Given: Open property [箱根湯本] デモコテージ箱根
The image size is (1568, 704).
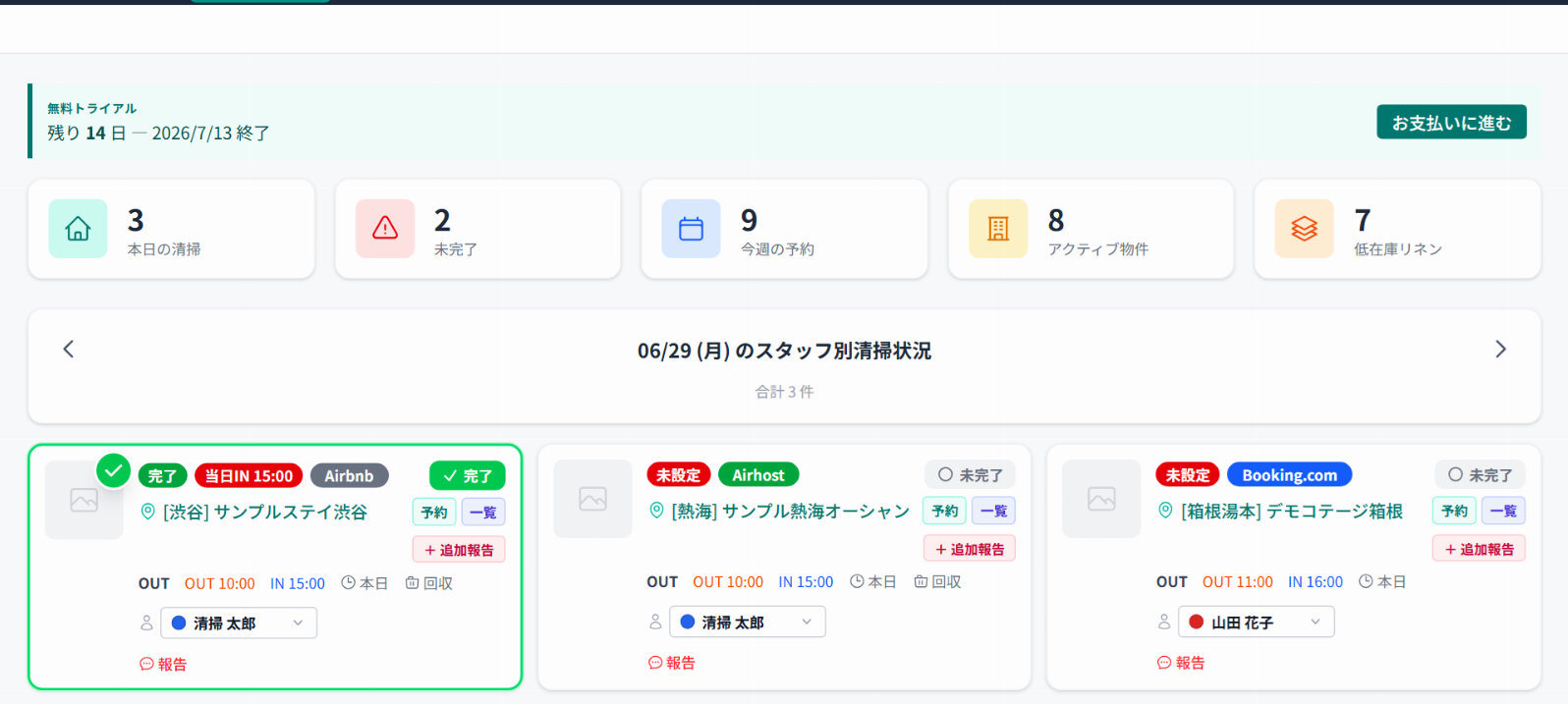Looking at the screenshot, I should coord(1292,511).
